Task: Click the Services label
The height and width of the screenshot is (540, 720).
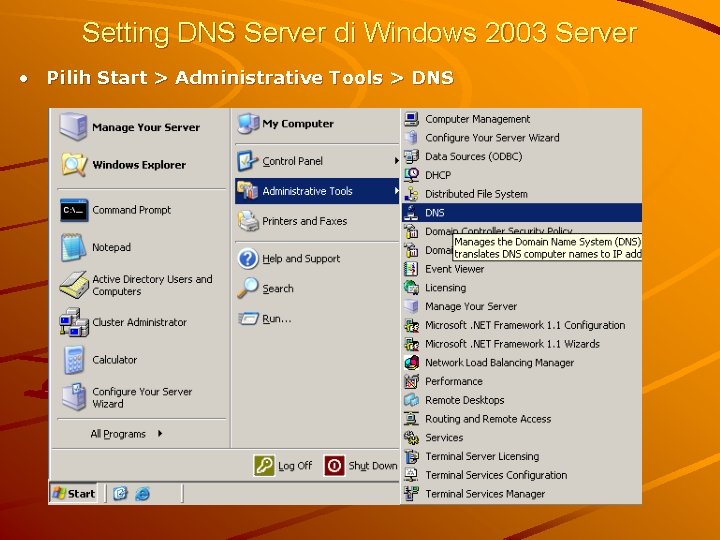Action: pos(444,438)
